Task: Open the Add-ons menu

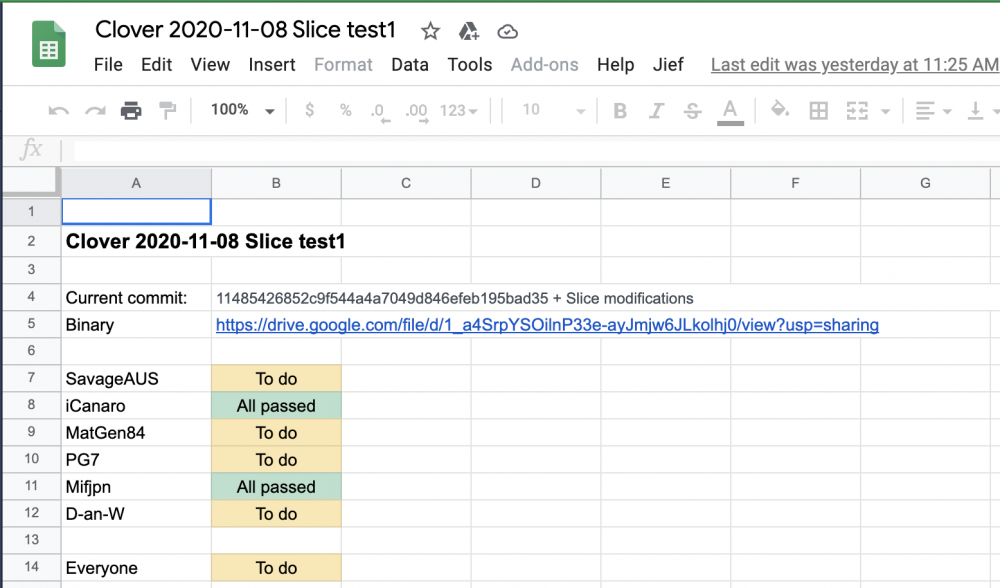Action: (544, 64)
